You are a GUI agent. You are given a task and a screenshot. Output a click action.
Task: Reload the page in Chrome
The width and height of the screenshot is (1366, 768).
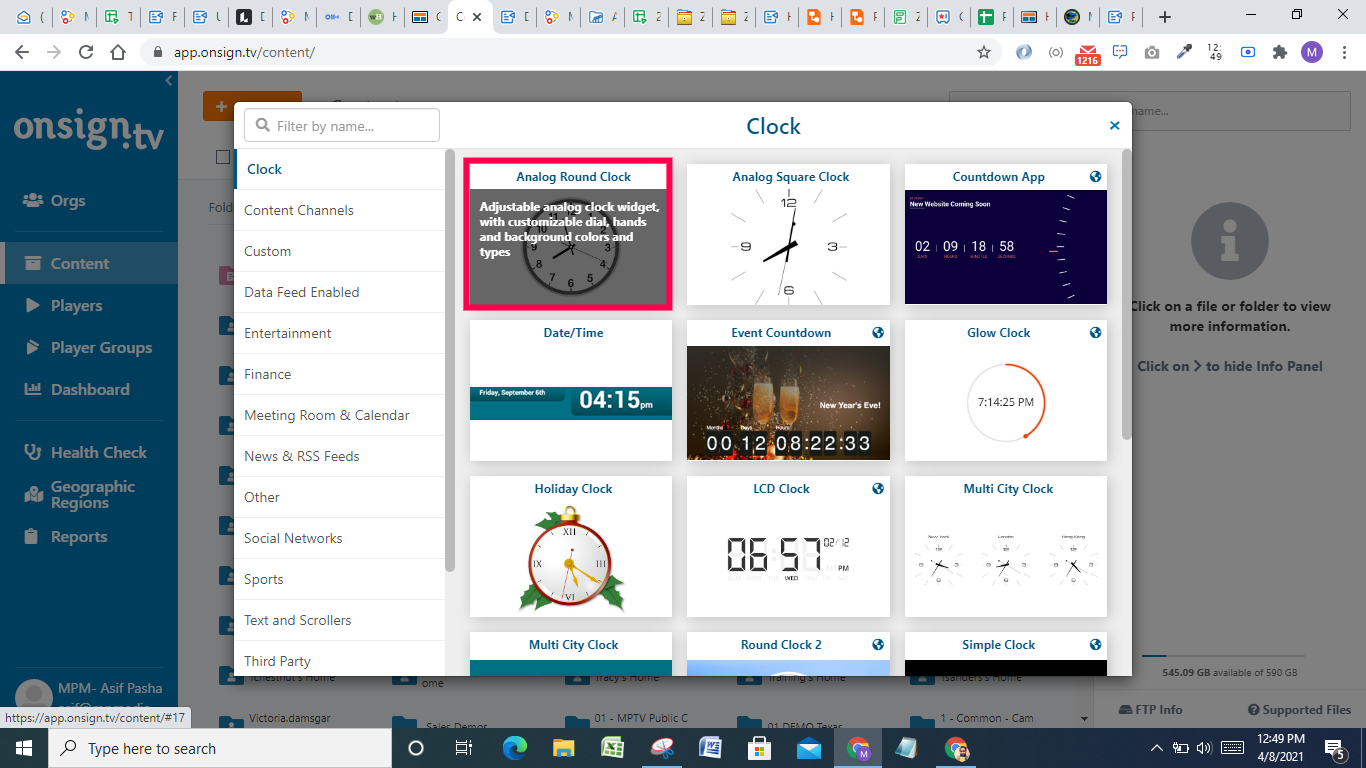point(86,52)
